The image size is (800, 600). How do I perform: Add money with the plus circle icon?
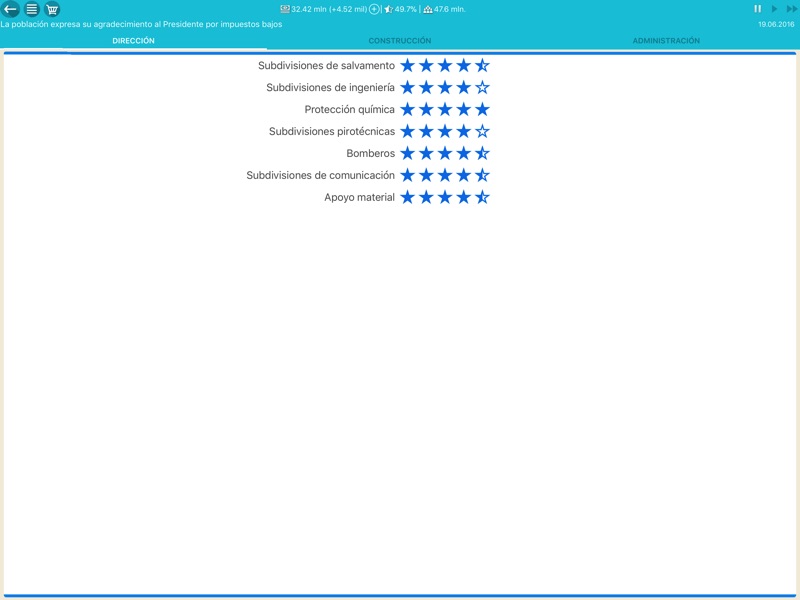click(x=374, y=9)
